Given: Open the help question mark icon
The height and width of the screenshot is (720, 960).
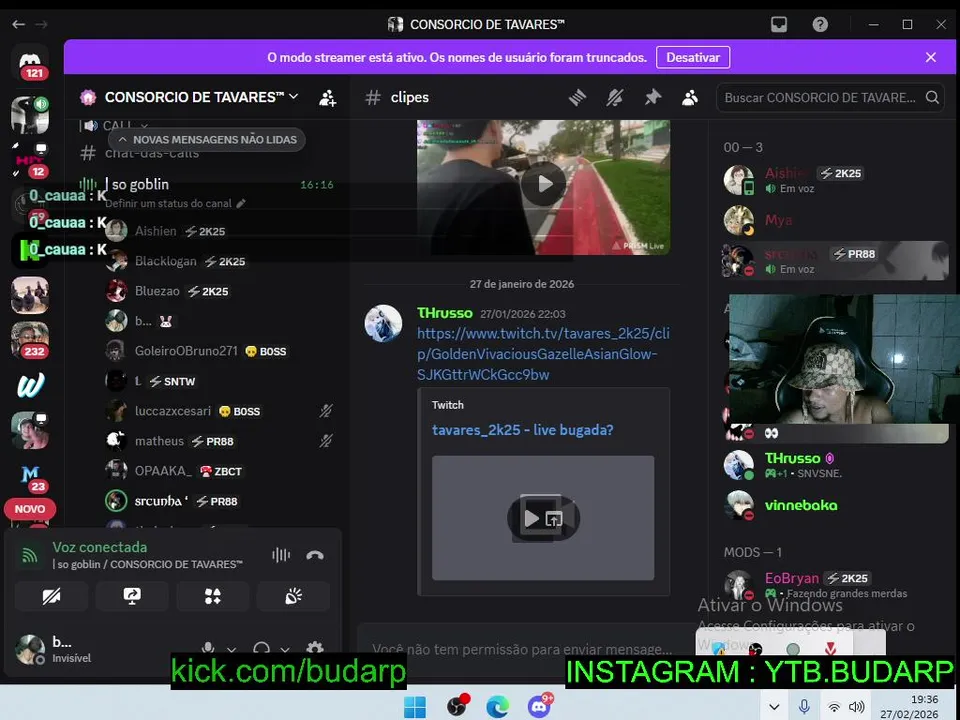Looking at the screenshot, I should pyautogui.click(x=820, y=24).
